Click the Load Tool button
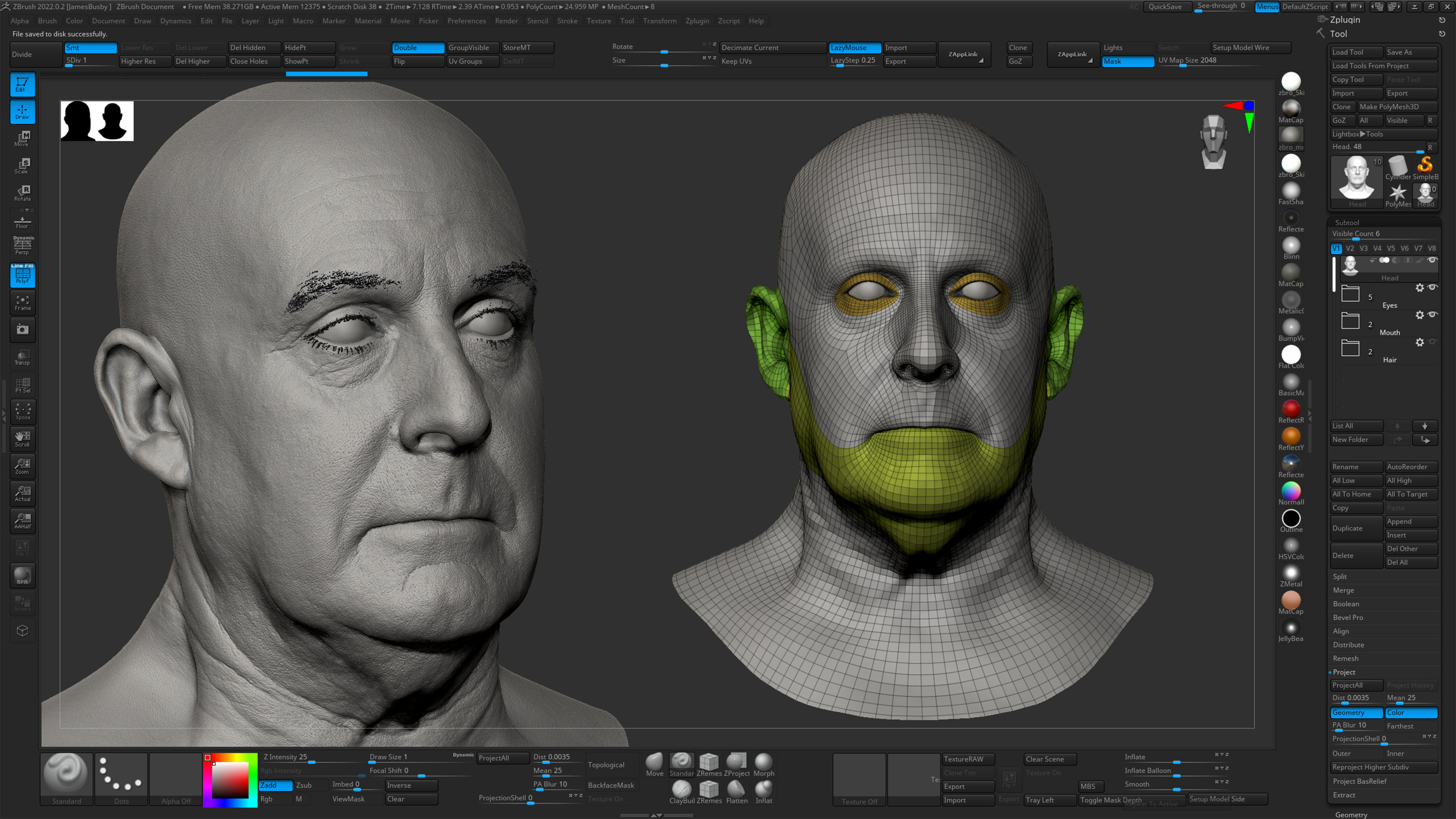 click(x=1356, y=51)
